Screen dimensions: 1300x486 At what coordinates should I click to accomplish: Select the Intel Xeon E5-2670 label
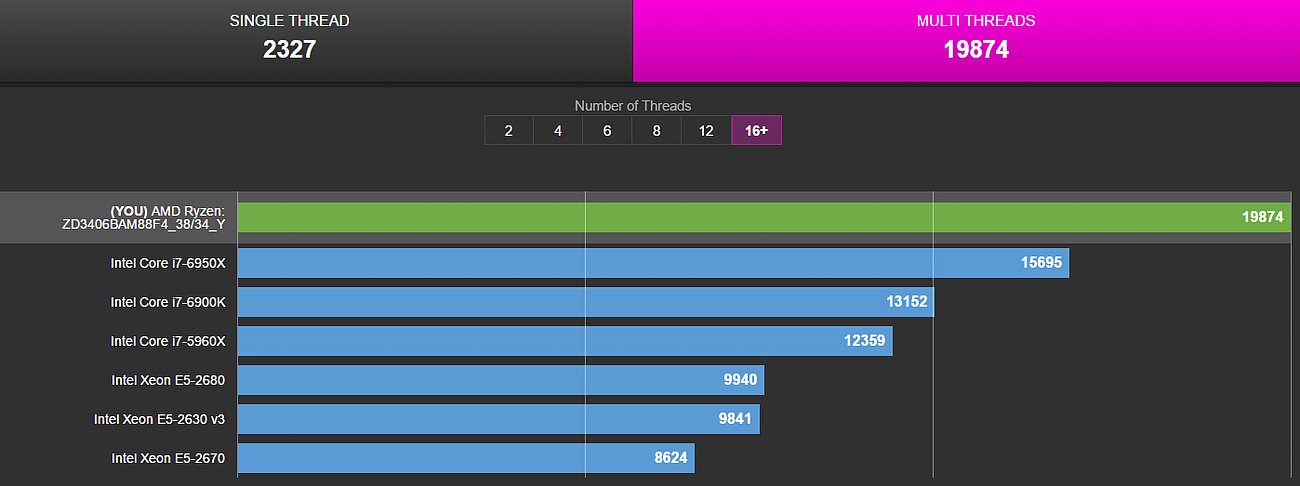(168, 458)
